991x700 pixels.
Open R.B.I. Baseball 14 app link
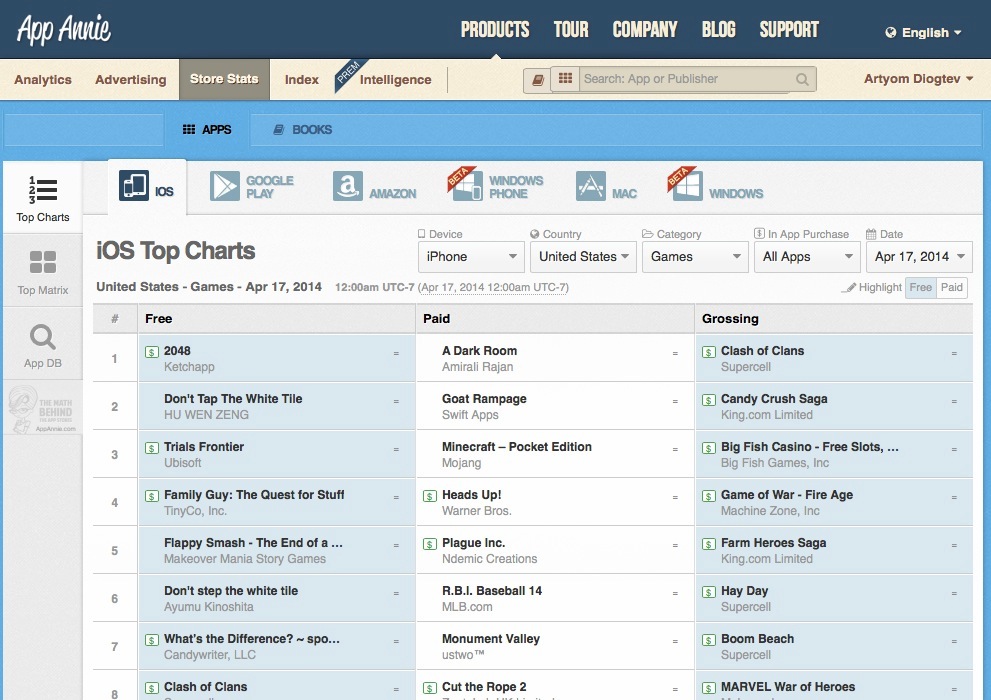coord(492,591)
